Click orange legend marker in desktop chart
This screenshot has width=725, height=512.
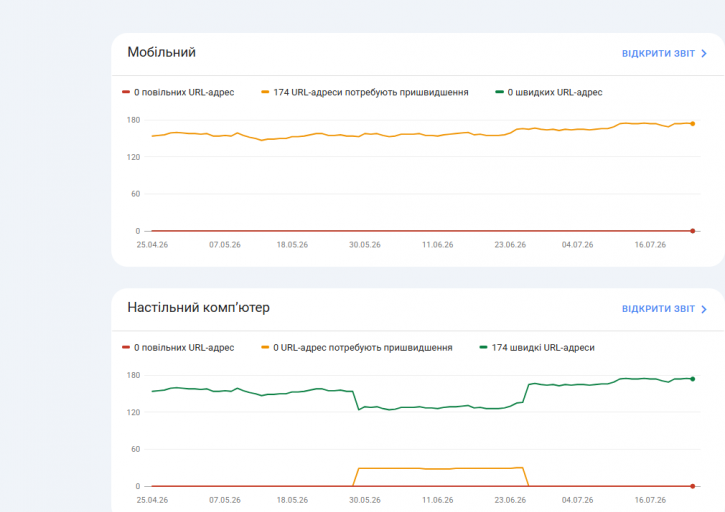tap(265, 347)
